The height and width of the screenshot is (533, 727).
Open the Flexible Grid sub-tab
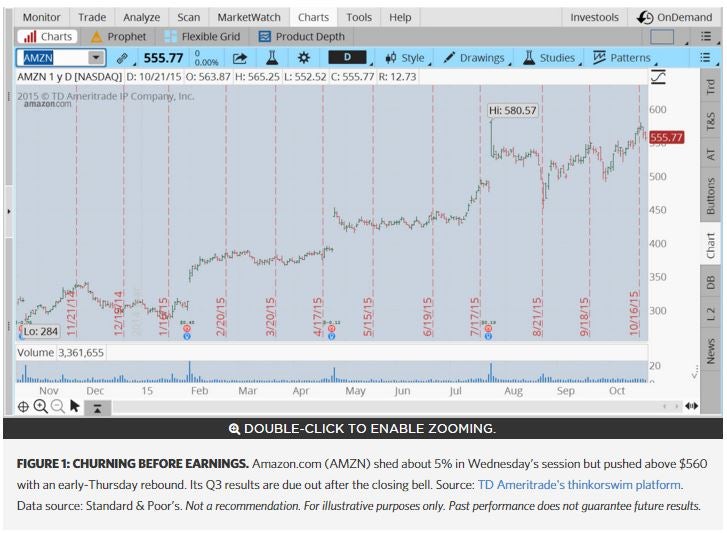pyautogui.click(x=203, y=37)
